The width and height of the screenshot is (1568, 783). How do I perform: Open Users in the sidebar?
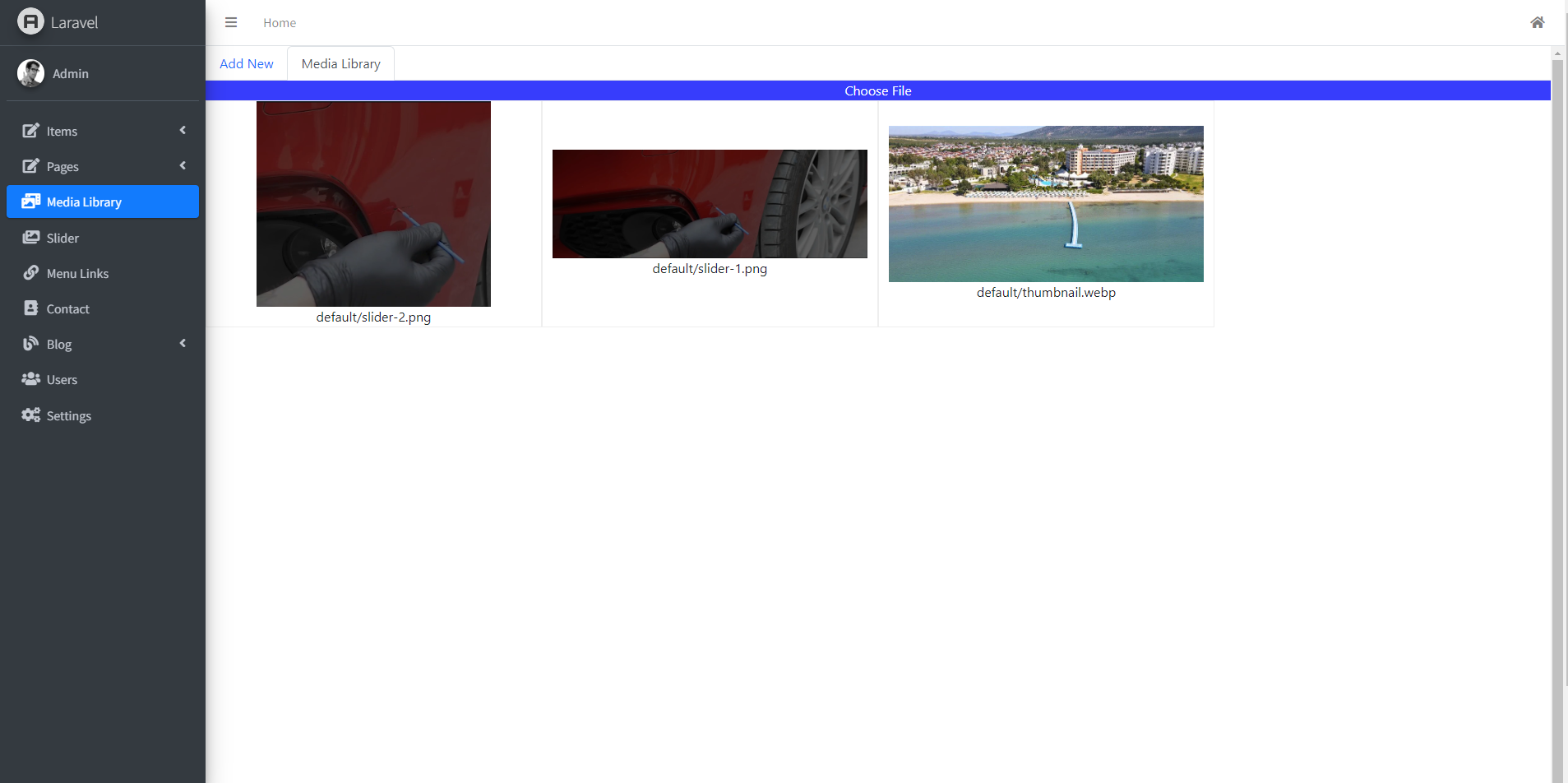point(103,379)
